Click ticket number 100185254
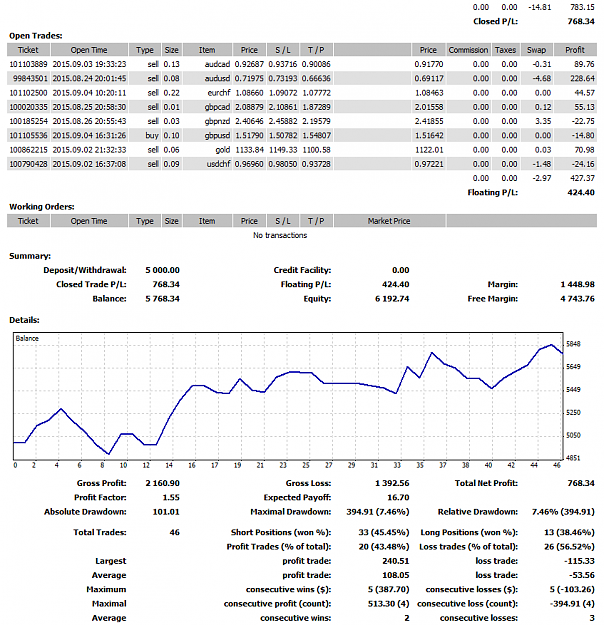 point(28,121)
